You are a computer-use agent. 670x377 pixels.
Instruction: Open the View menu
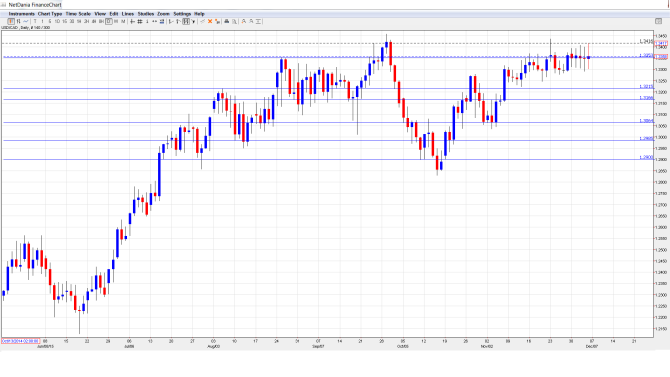pos(100,14)
